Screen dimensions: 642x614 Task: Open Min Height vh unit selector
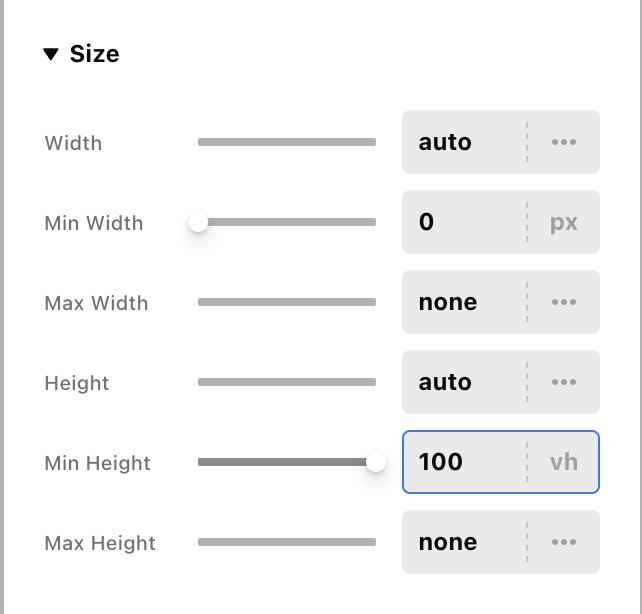[564, 462]
